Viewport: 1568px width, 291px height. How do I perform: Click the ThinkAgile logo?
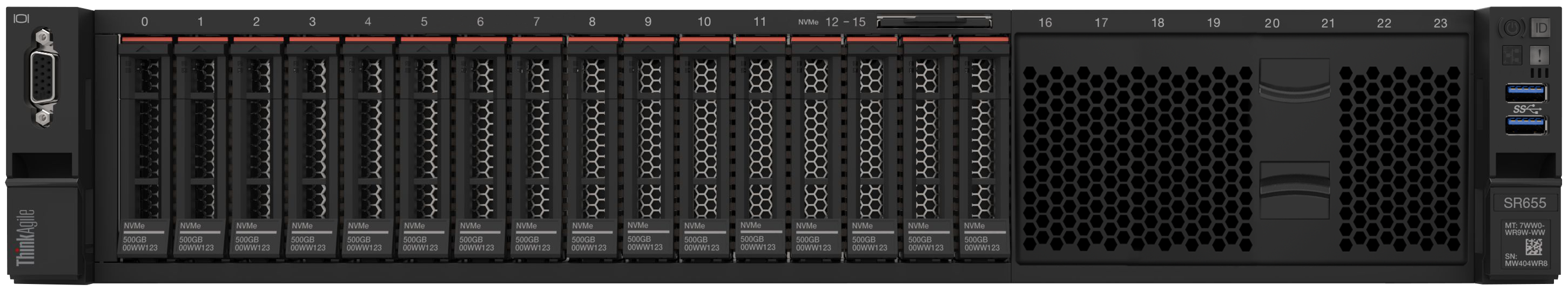25,238
